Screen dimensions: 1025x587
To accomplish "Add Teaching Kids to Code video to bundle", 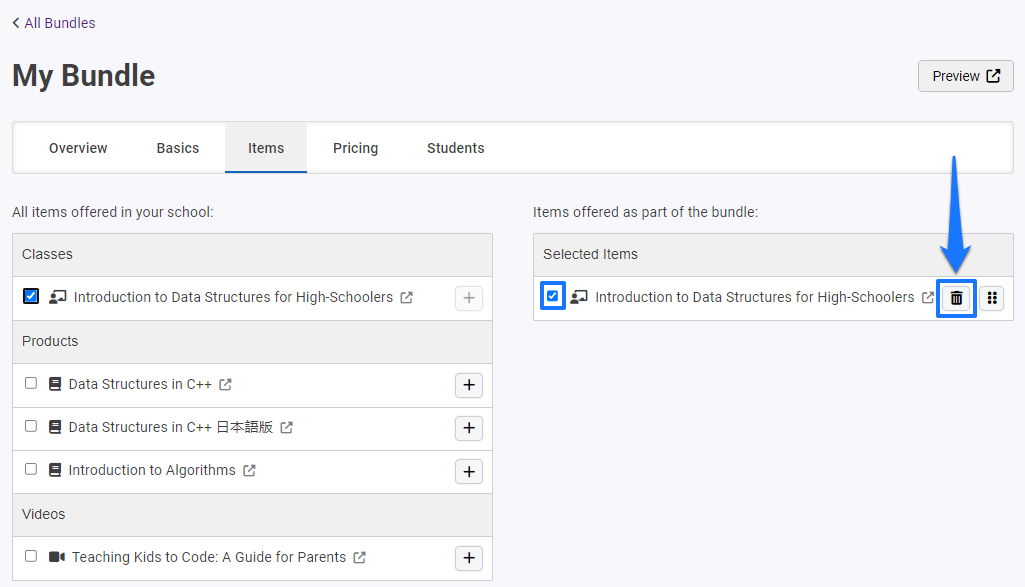I will (469, 558).
